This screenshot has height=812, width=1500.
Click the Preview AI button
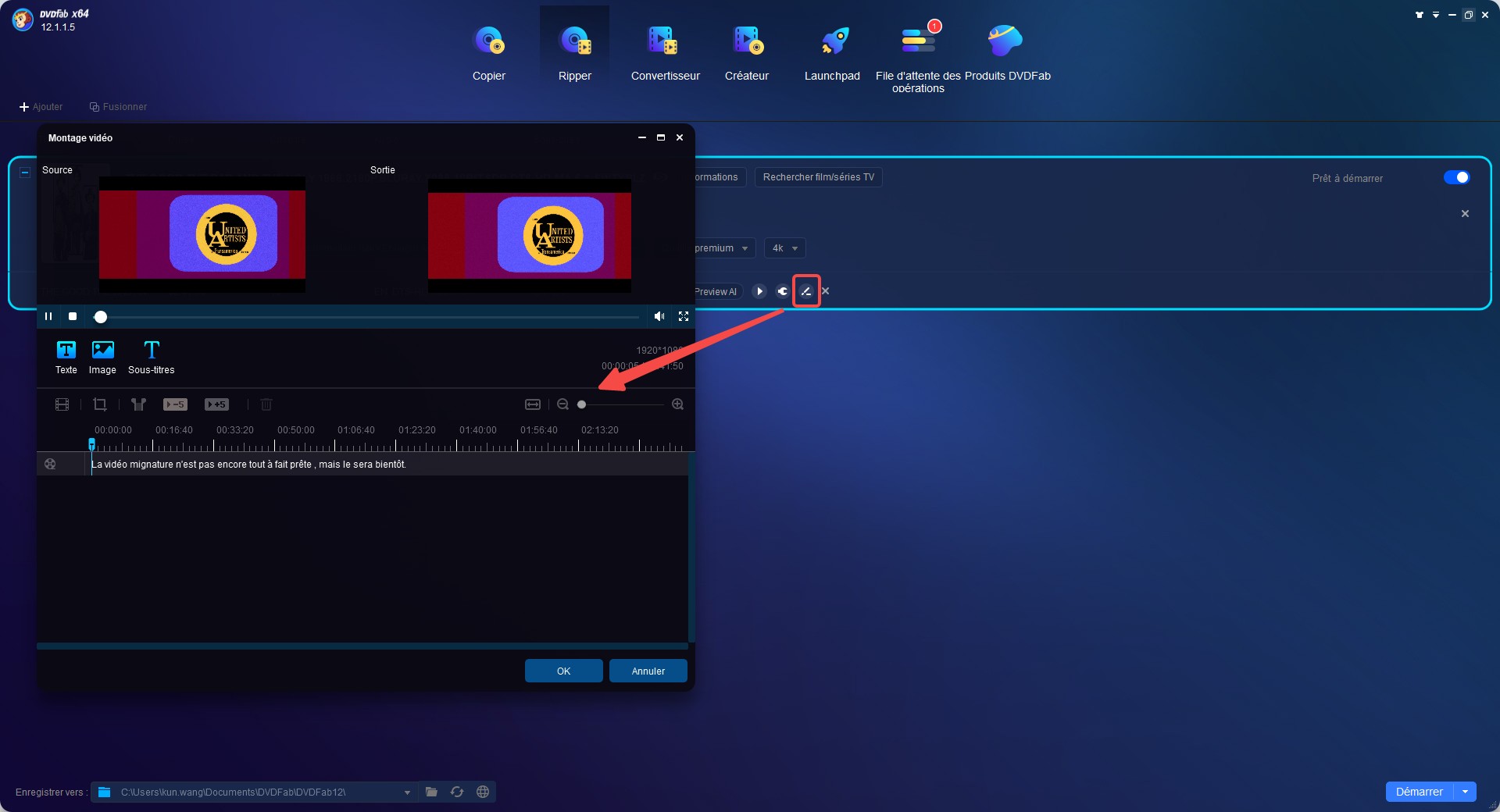coord(716,291)
